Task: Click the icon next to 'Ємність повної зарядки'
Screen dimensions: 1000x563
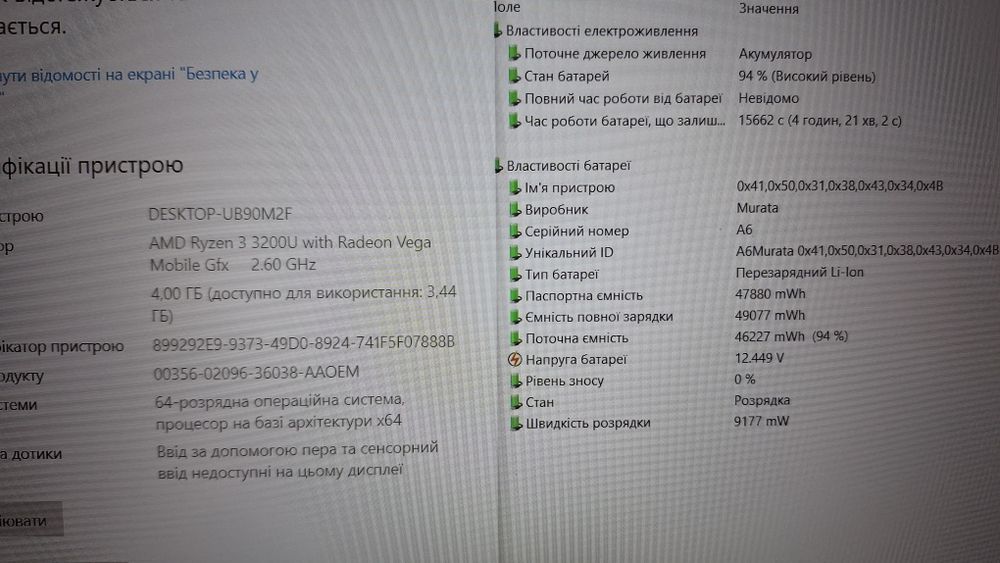Action: point(515,316)
